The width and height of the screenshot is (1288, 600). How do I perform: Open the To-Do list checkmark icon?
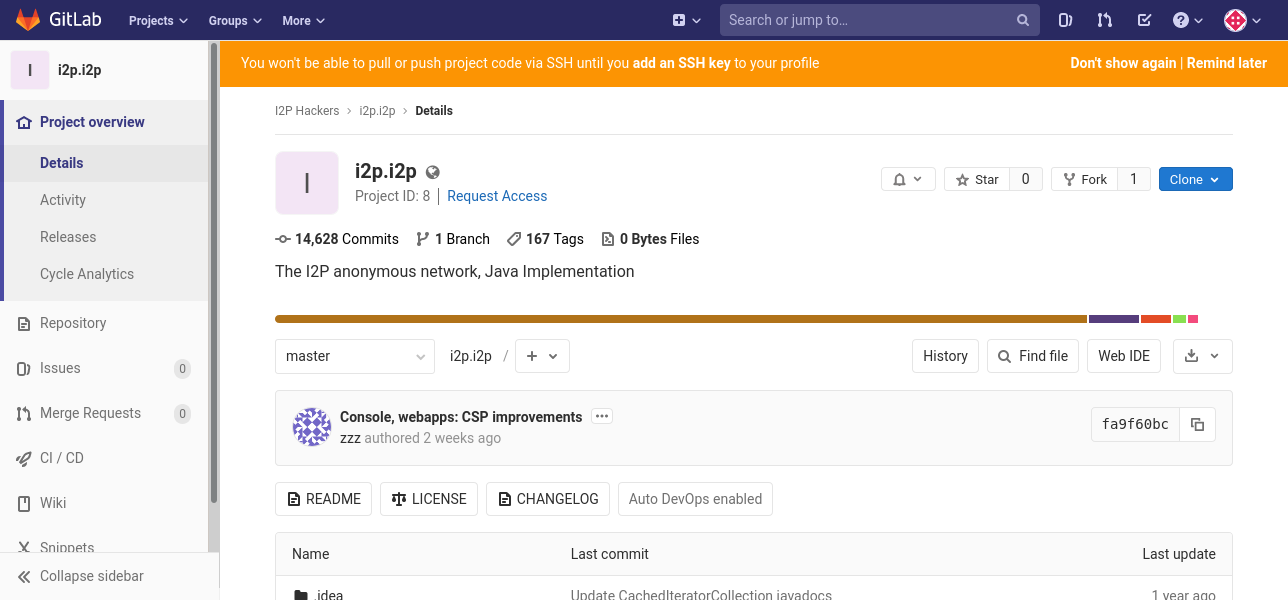click(x=1144, y=20)
